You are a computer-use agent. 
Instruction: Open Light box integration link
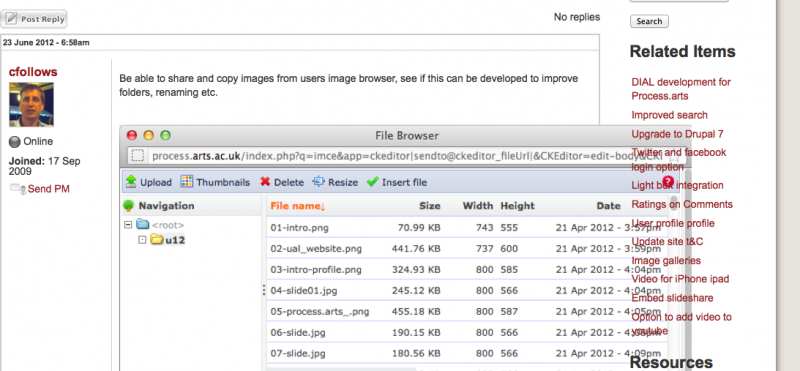click(x=677, y=185)
